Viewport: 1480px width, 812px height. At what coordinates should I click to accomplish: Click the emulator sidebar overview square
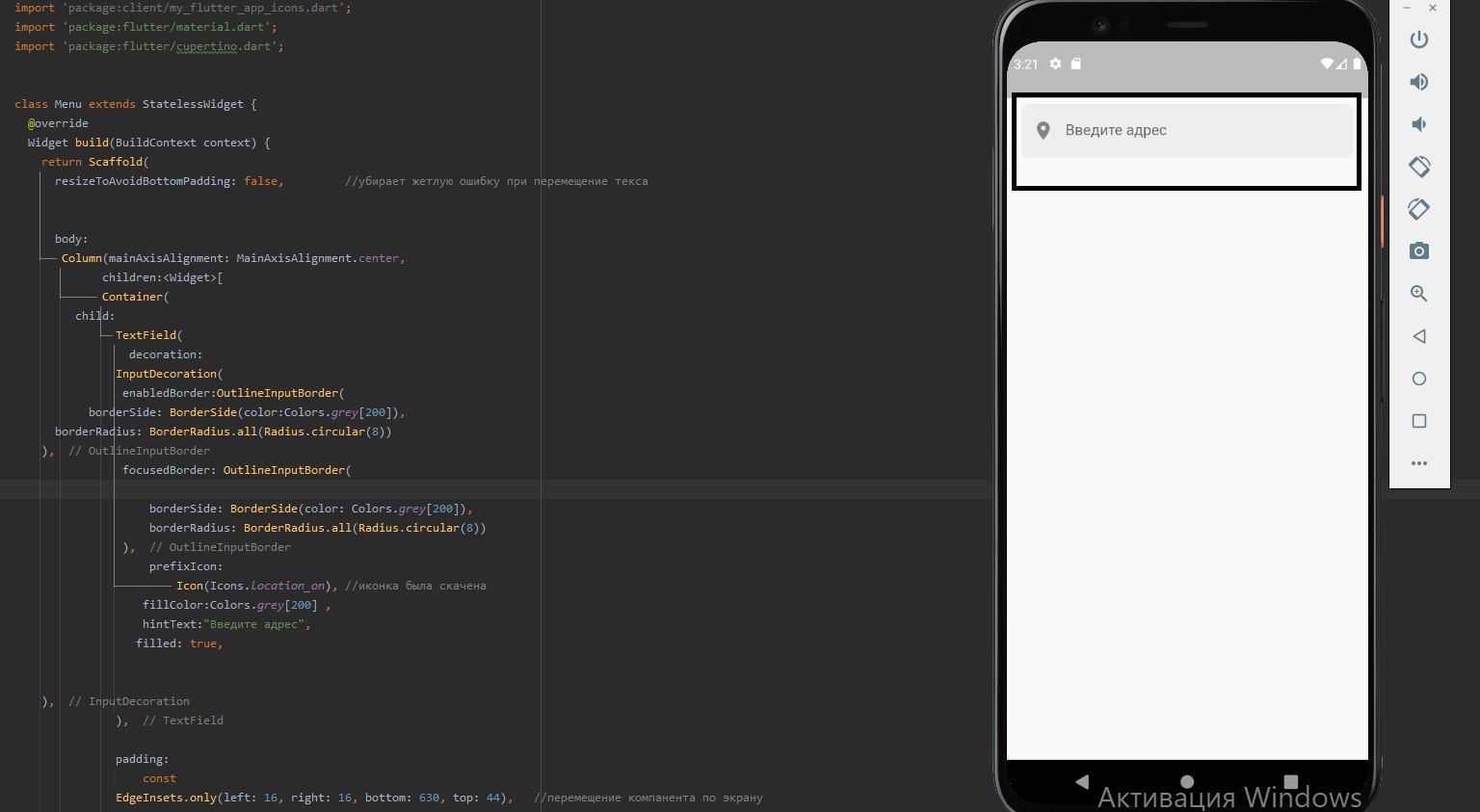pyautogui.click(x=1418, y=421)
